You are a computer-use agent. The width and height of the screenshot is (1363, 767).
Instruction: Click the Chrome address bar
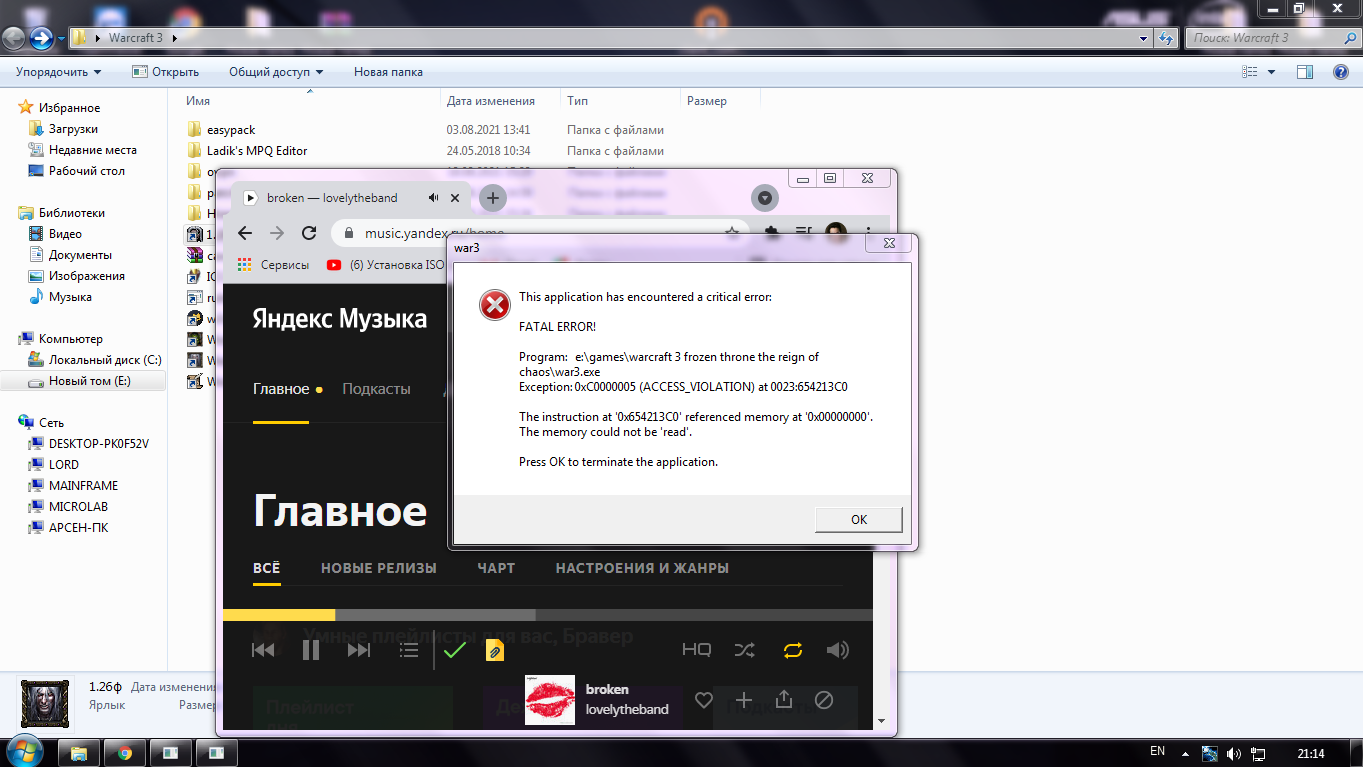coord(540,233)
